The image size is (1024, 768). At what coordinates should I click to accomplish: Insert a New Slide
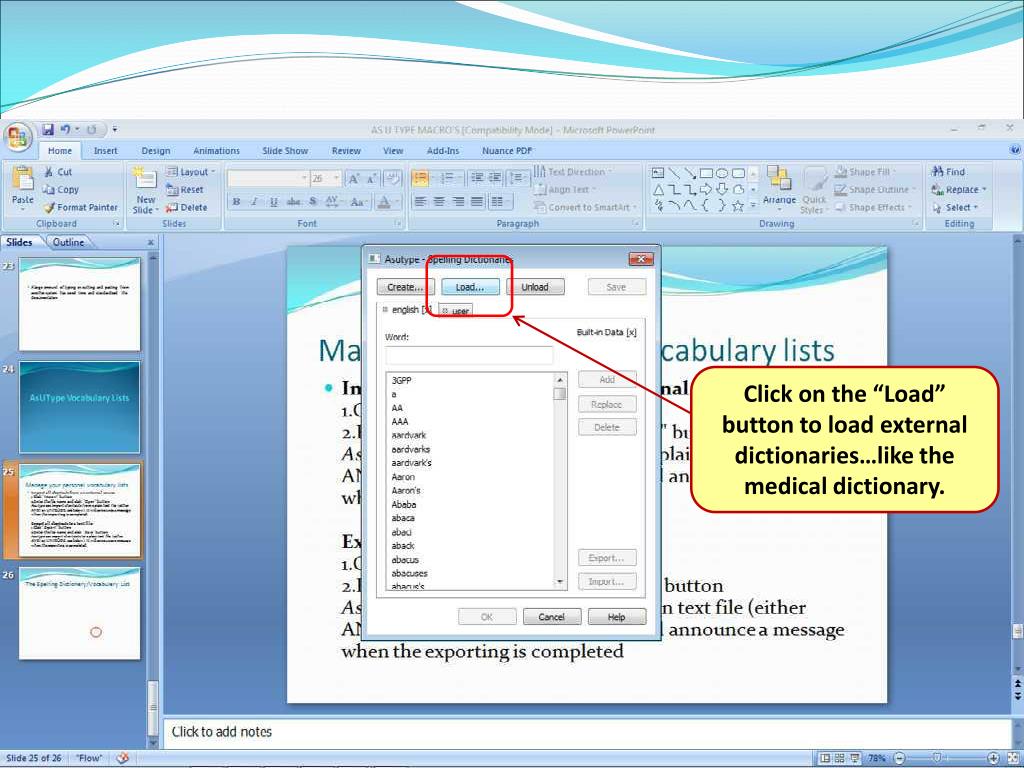(145, 190)
